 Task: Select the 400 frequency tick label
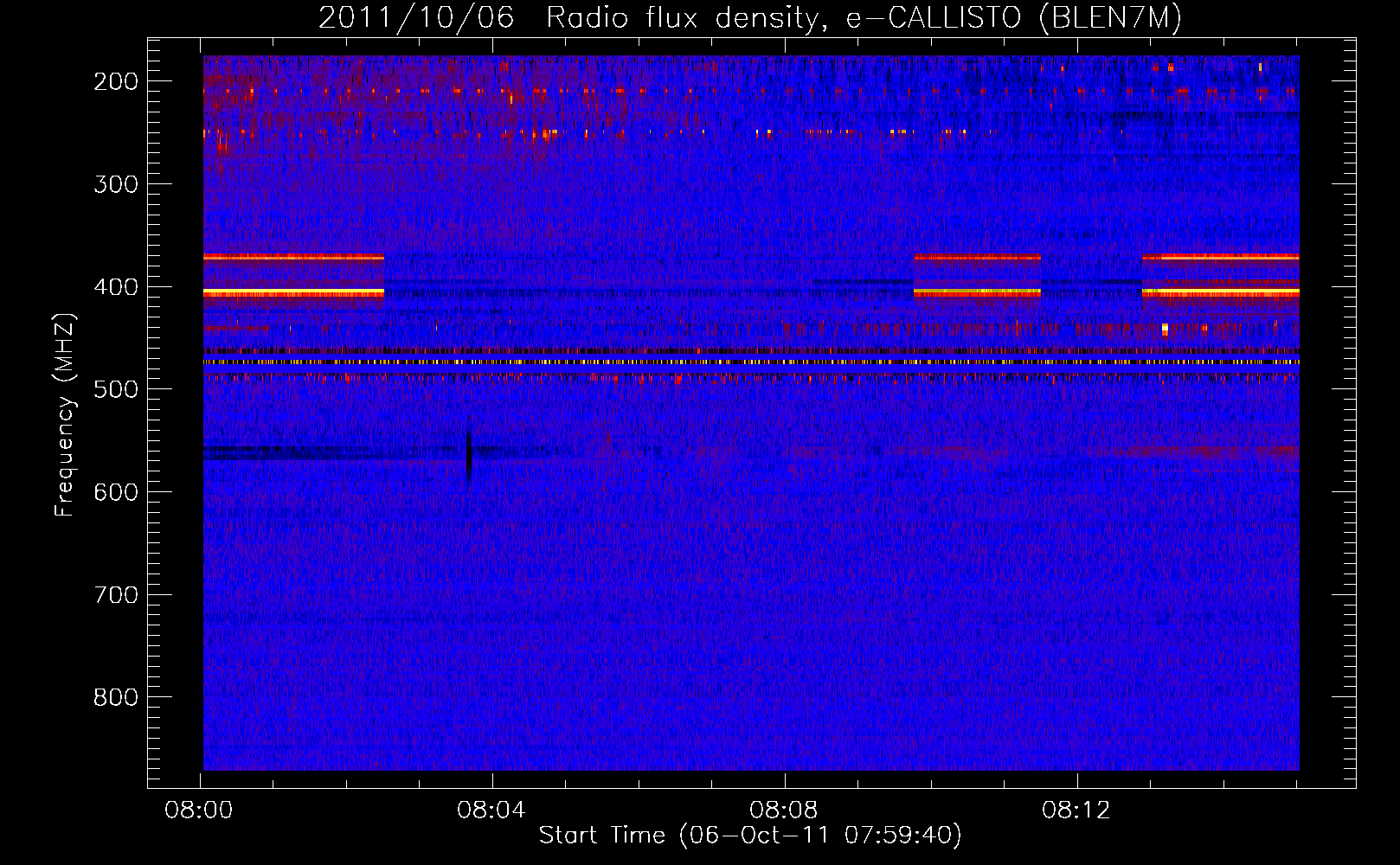(116, 287)
